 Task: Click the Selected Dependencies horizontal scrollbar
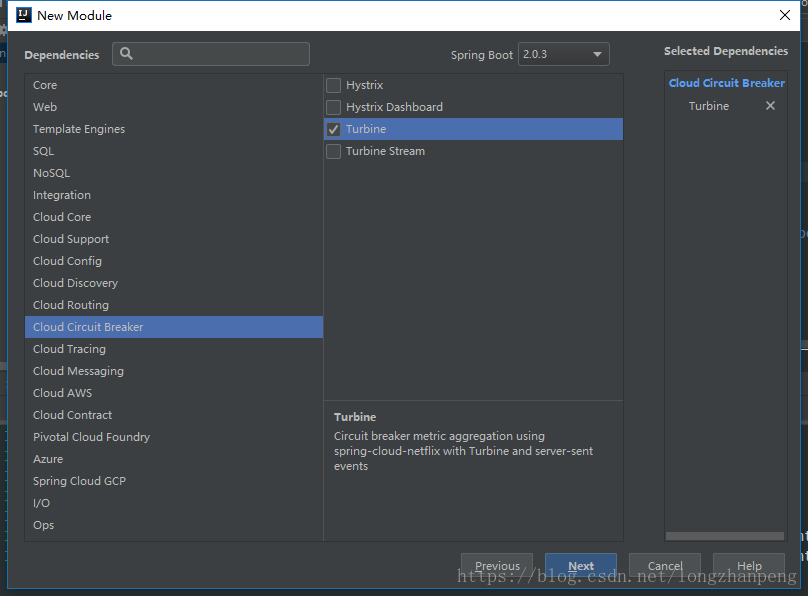(725, 536)
